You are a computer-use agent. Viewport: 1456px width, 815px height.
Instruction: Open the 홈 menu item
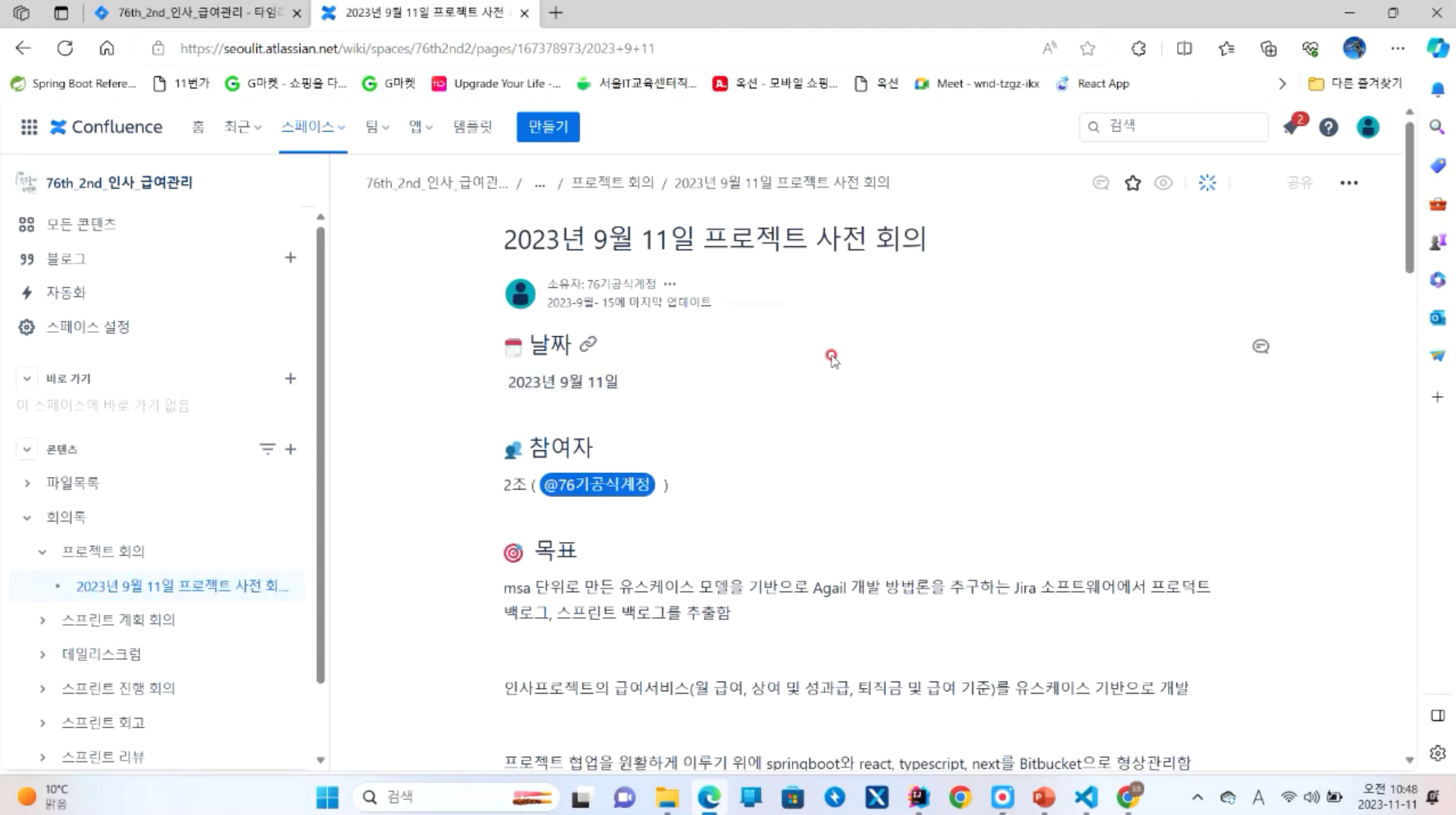[x=198, y=127]
